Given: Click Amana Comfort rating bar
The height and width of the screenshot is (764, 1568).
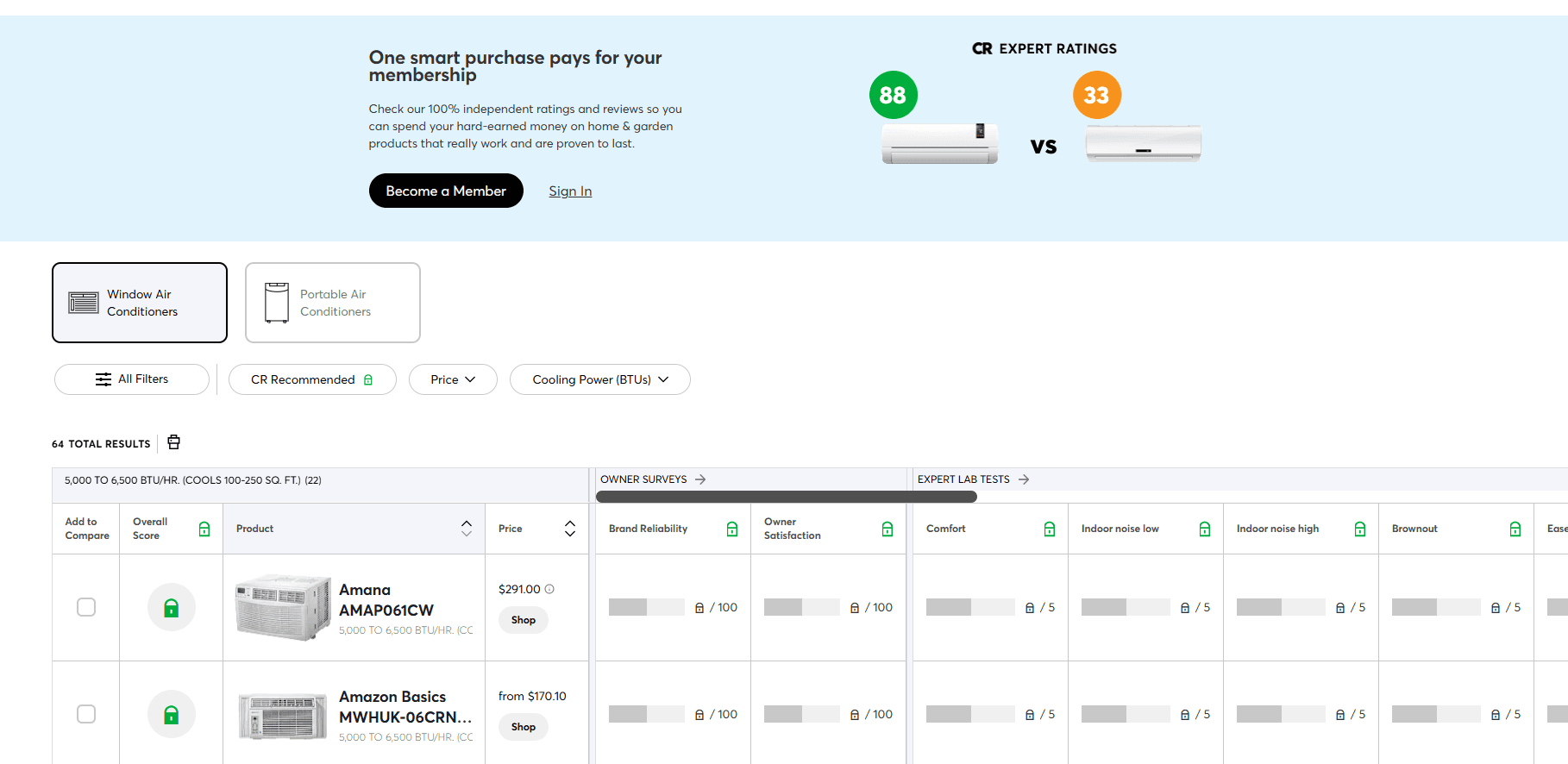Looking at the screenshot, I should pos(970,607).
